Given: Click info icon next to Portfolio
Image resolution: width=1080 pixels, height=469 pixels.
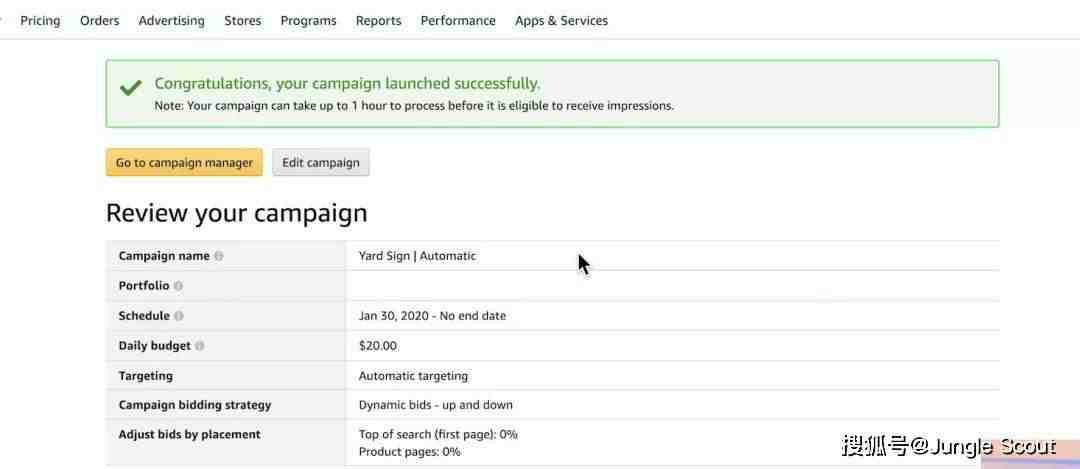Looking at the screenshot, I should (178, 286).
